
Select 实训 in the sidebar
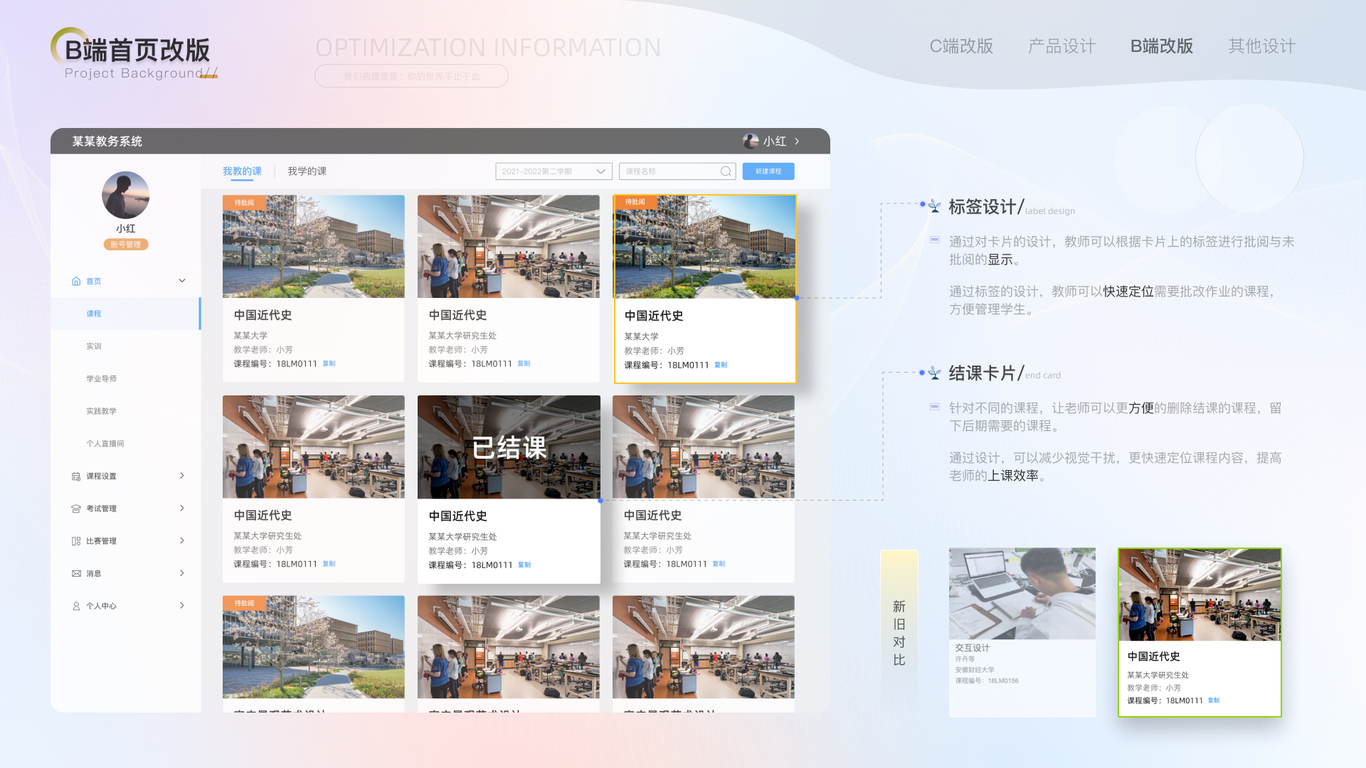[94, 346]
